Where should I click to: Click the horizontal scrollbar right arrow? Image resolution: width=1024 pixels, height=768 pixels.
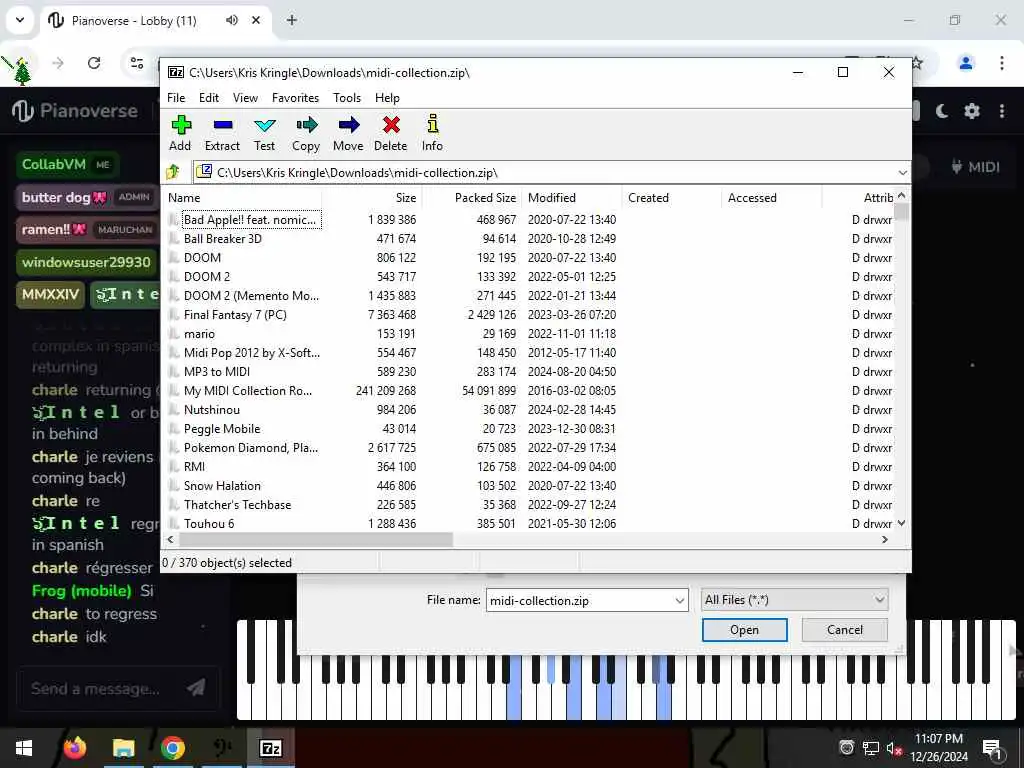click(885, 539)
